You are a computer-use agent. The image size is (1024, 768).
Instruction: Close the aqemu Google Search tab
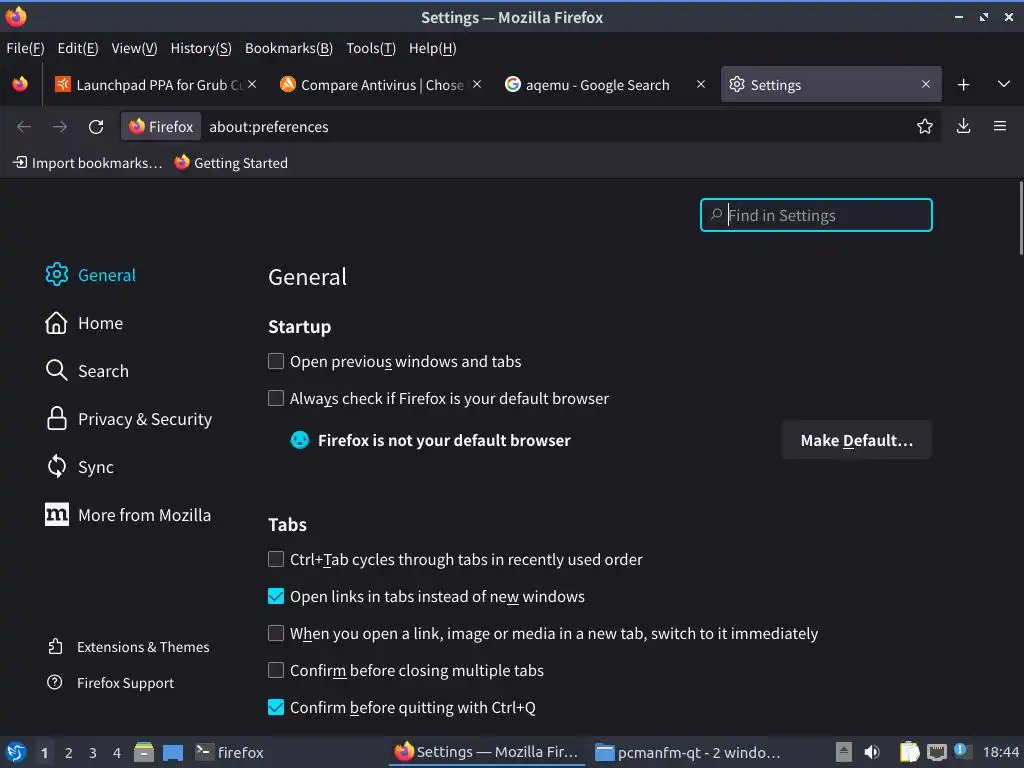701,84
